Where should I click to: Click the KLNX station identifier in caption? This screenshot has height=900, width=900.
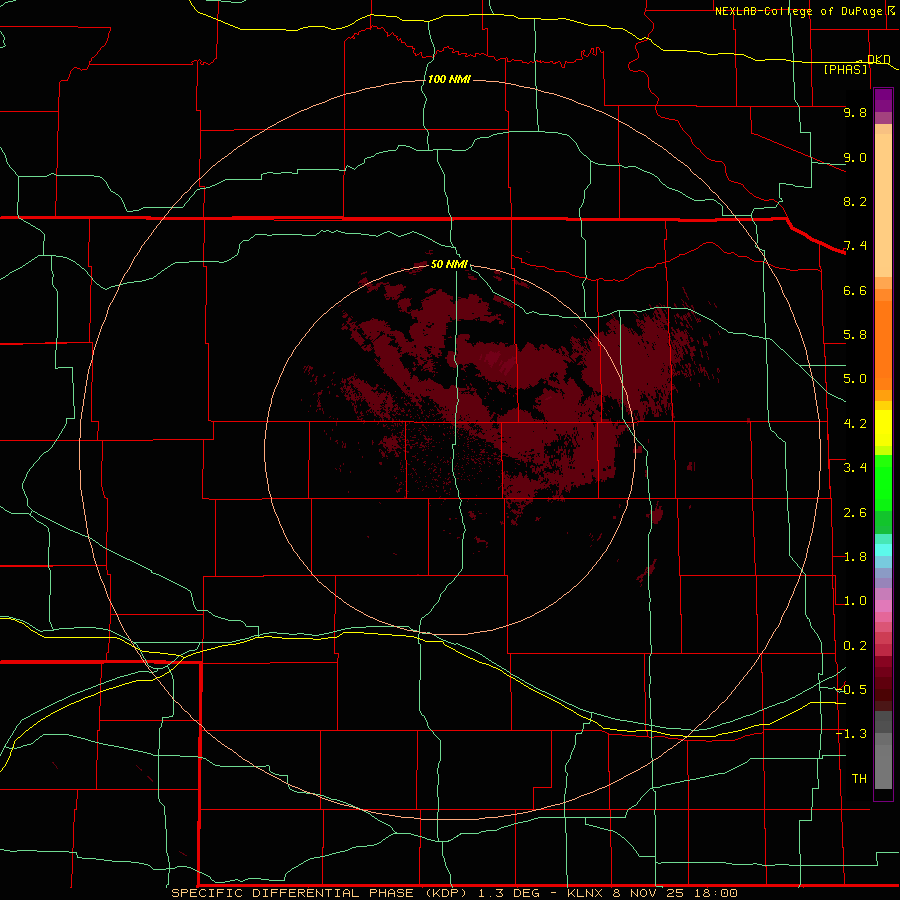click(585, 893)
